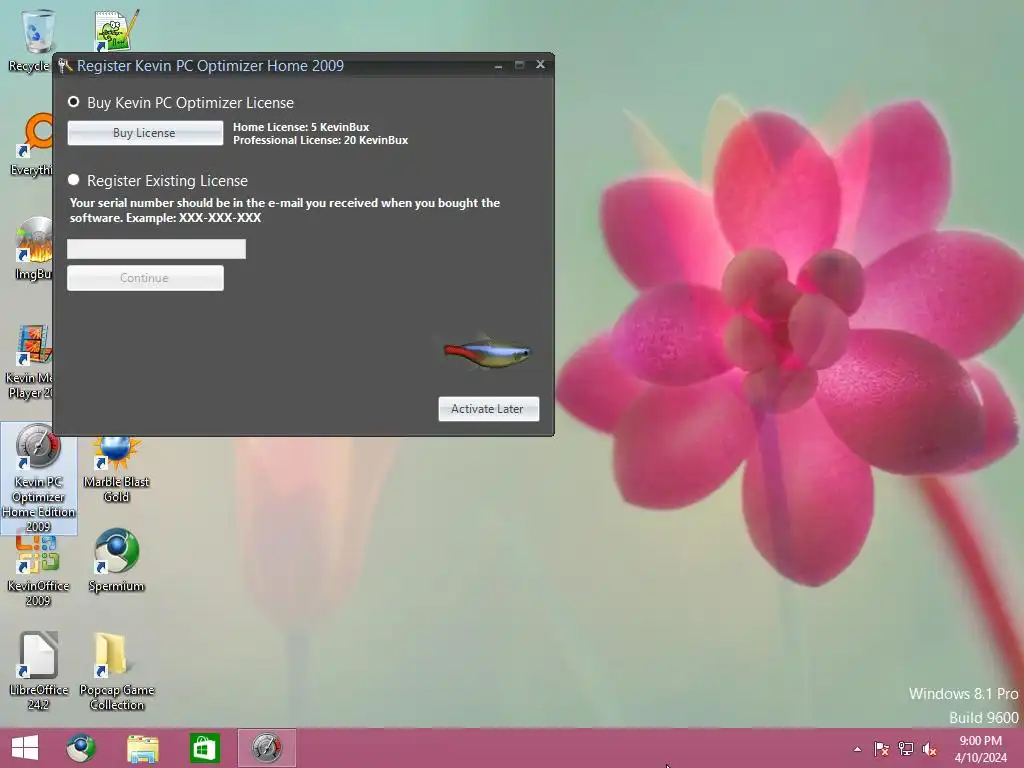The height and width of the screenshot is (768, 1024).
Task: Open the network status tray icon
Action: (x=906, y=749)
